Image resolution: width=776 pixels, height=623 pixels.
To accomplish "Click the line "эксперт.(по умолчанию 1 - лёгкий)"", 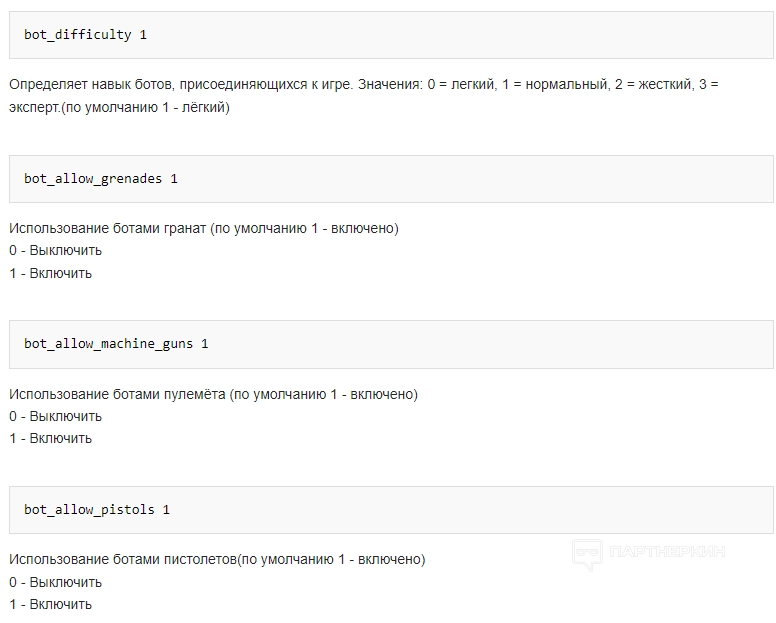I will (x=119, y=107).
